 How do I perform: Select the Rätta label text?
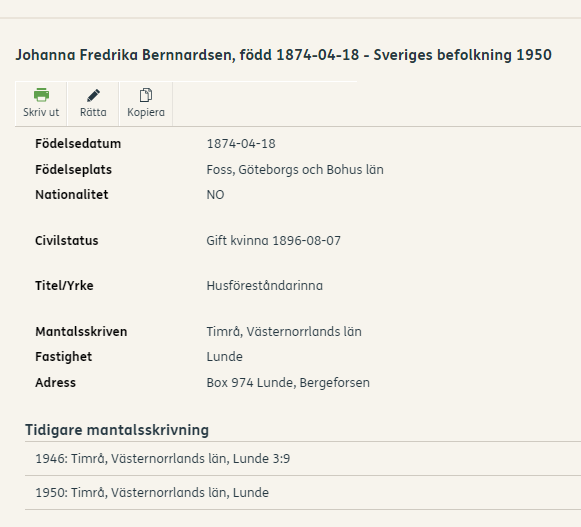[x=93, y=112]
